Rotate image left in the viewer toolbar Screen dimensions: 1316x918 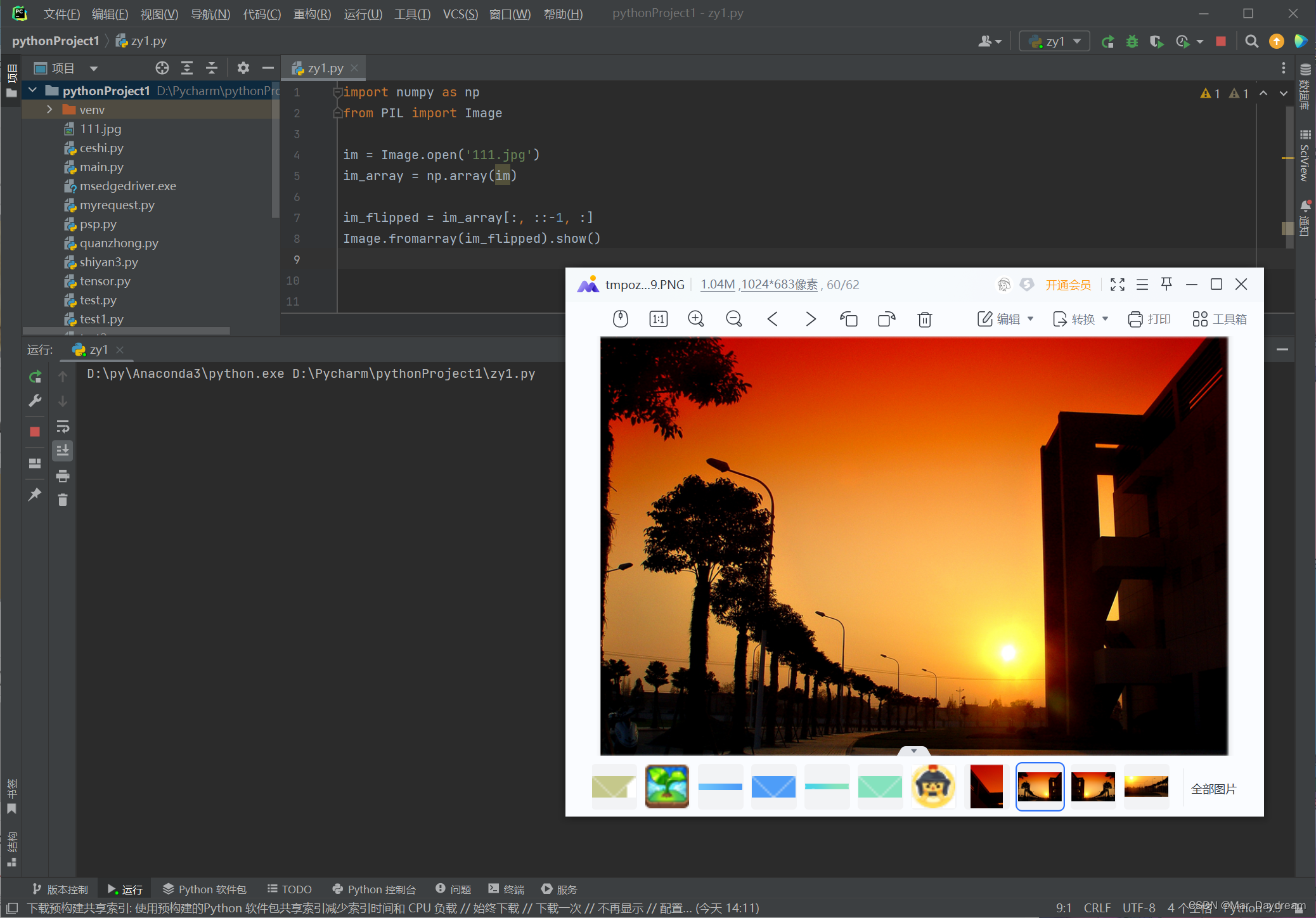848,319
